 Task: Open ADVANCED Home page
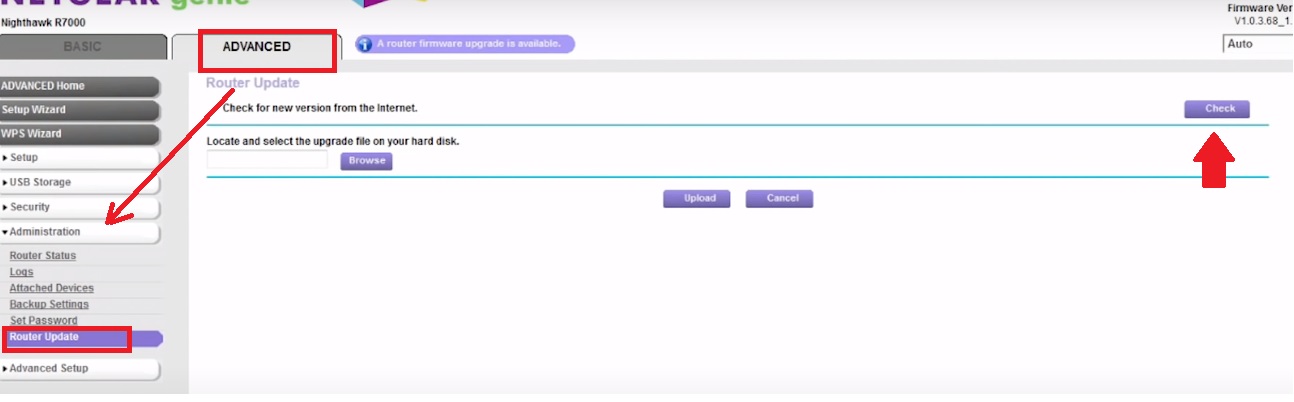(80, 86)
